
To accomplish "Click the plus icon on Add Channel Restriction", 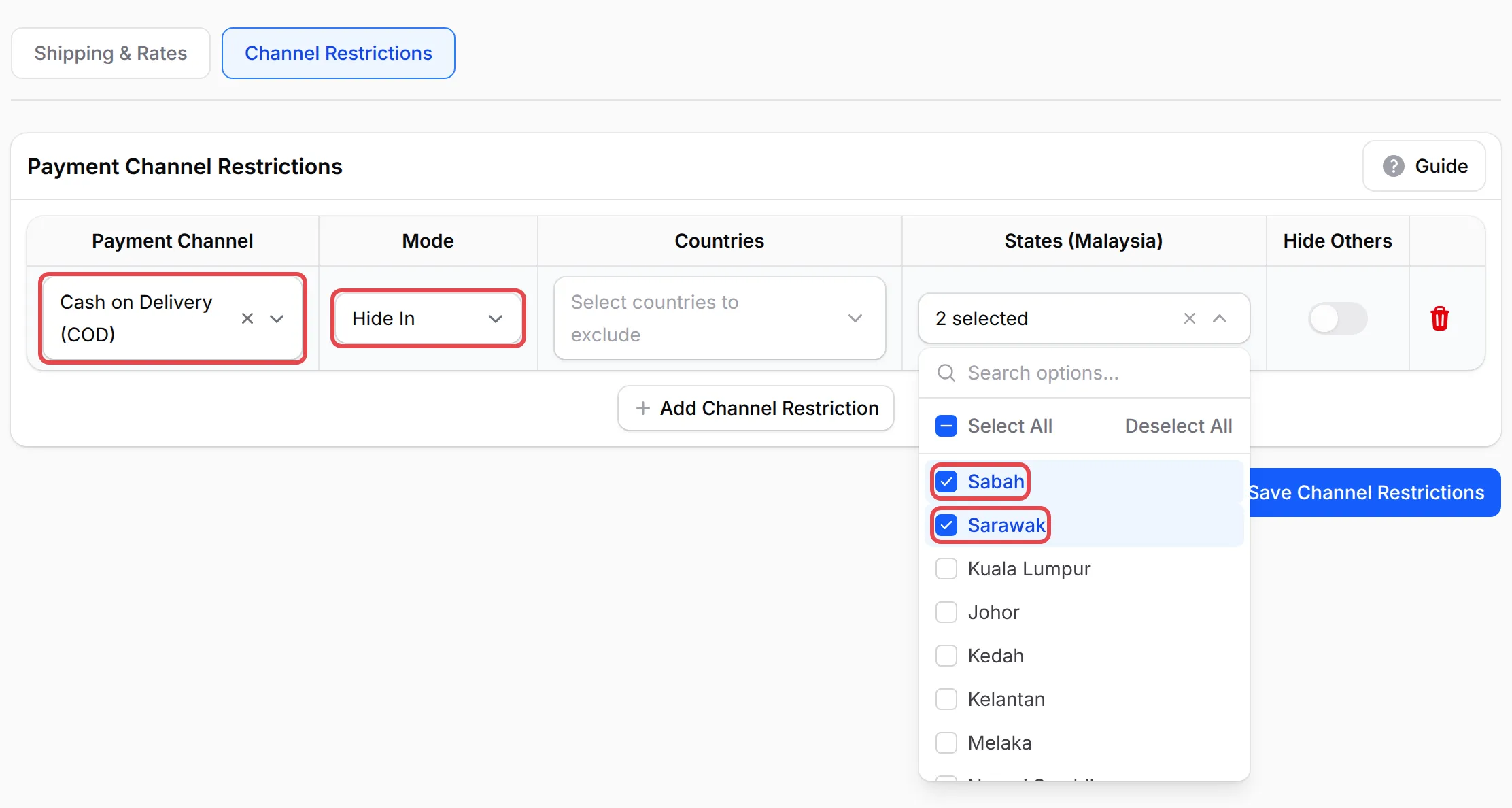I will click(x=642, y=408).
